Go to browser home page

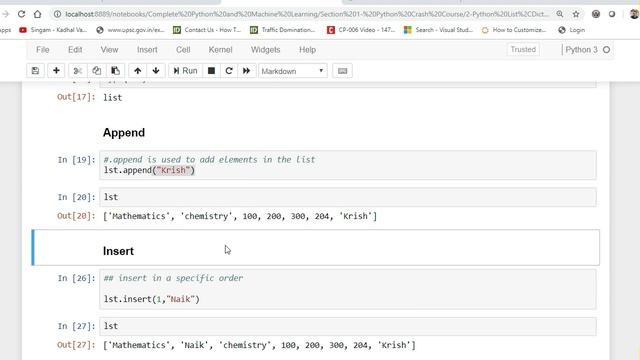[x=38, y=14]
